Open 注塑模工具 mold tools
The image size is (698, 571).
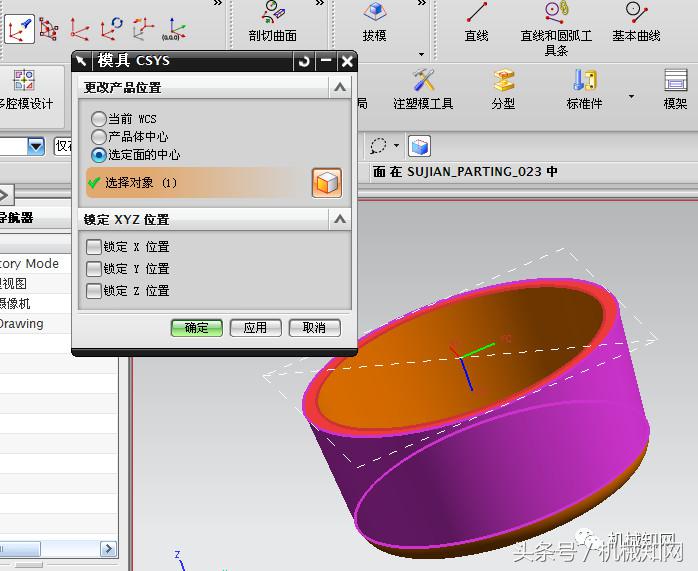point(423,89)
